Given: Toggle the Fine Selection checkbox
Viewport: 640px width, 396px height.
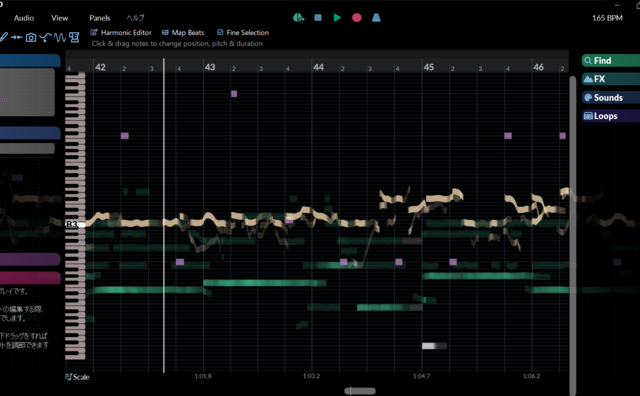Looking at the screenshot, I should point(243,32).
